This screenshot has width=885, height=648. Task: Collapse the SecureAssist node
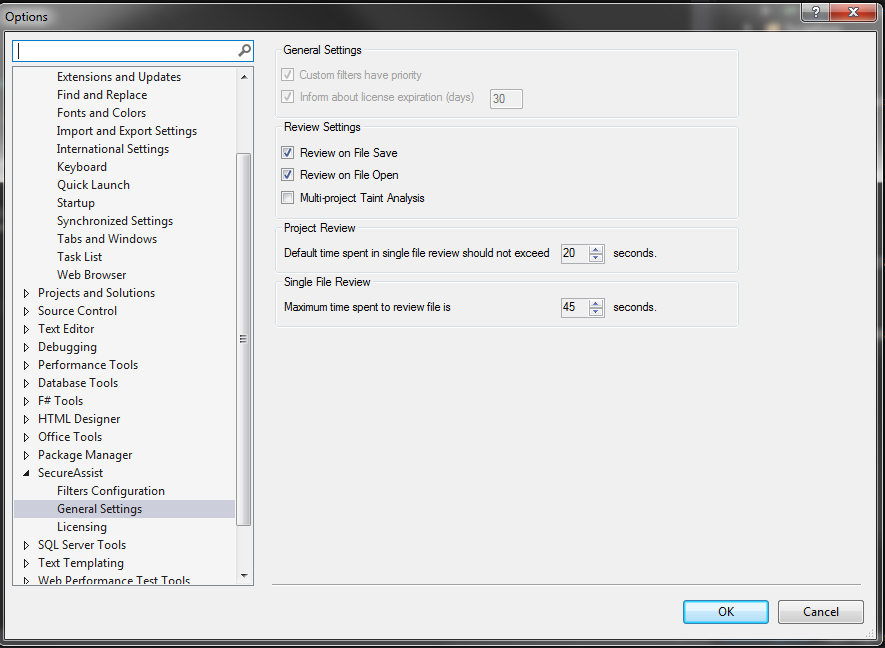coord(26,474)
